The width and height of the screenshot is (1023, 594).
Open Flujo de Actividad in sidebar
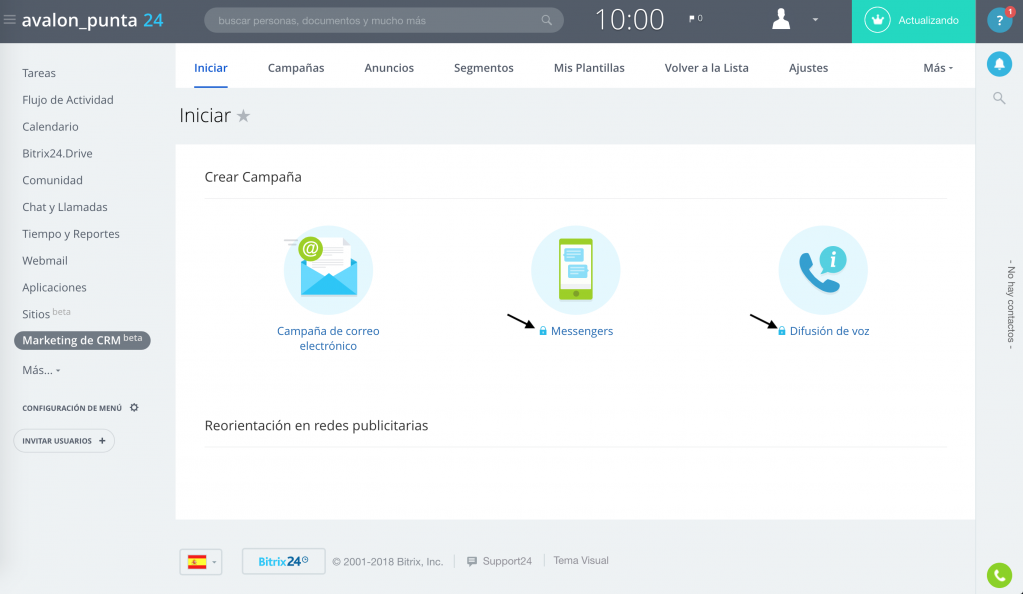tap(68, 100)
